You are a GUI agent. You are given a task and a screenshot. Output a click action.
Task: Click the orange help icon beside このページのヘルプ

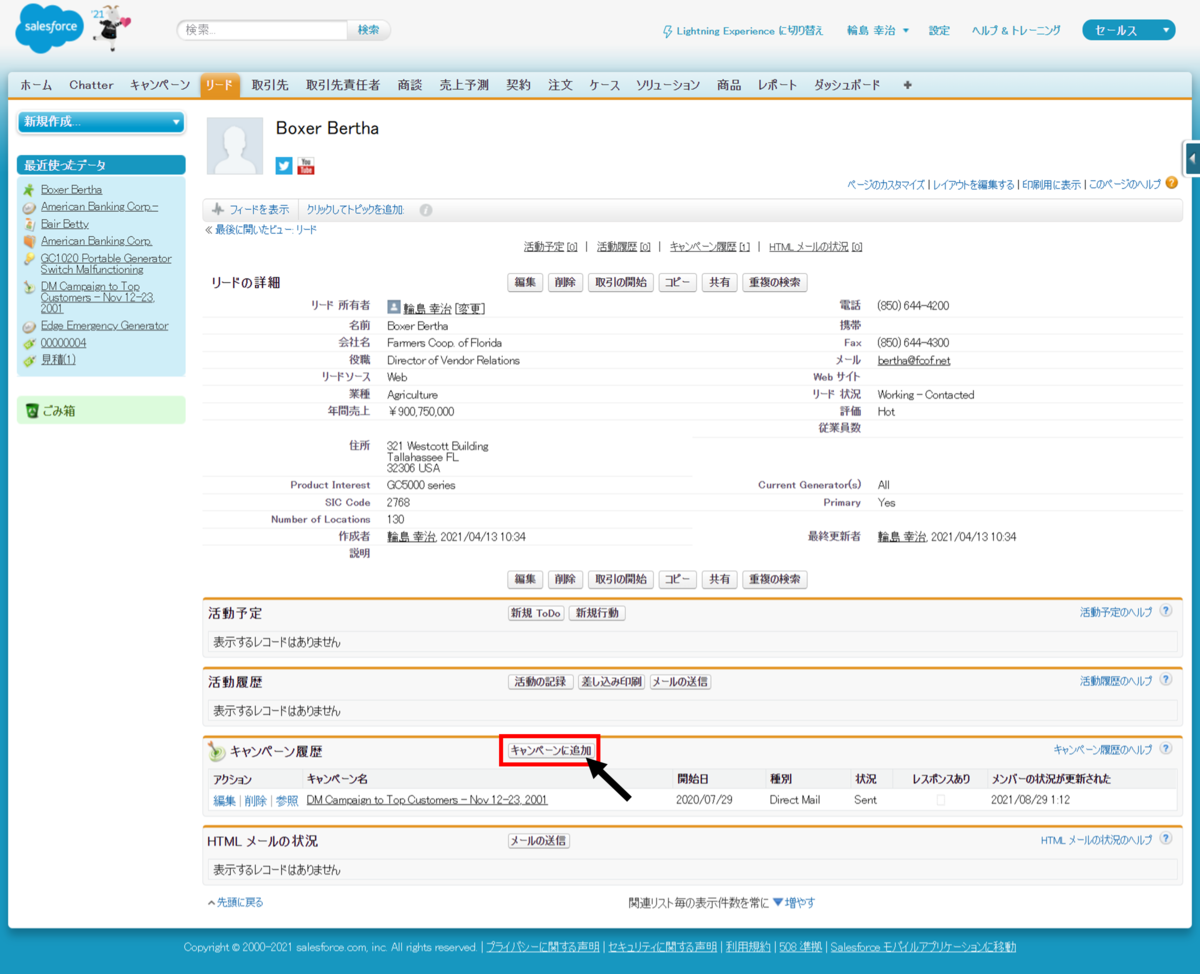coord(1172,183)
